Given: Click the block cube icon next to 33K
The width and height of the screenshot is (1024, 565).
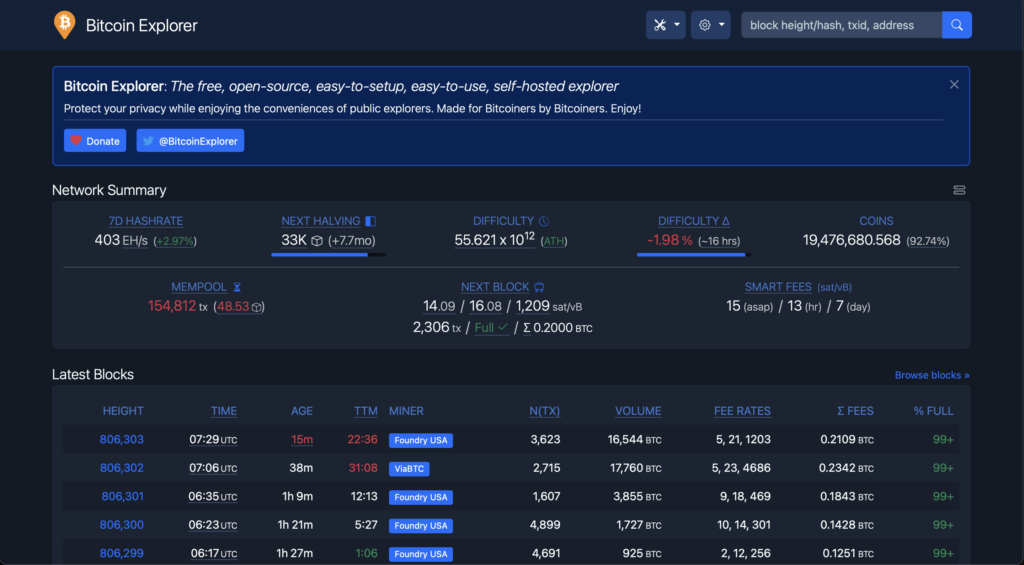Looking at the screenshot, I should click(317, 241).
